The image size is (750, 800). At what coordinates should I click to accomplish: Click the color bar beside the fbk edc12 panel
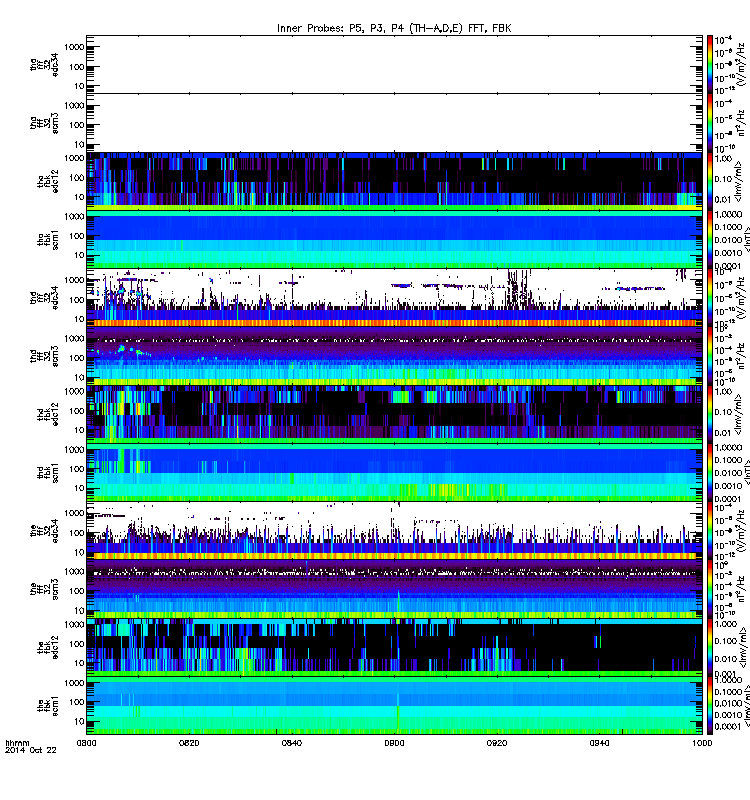pyautogui.click(x=710, y=647)
